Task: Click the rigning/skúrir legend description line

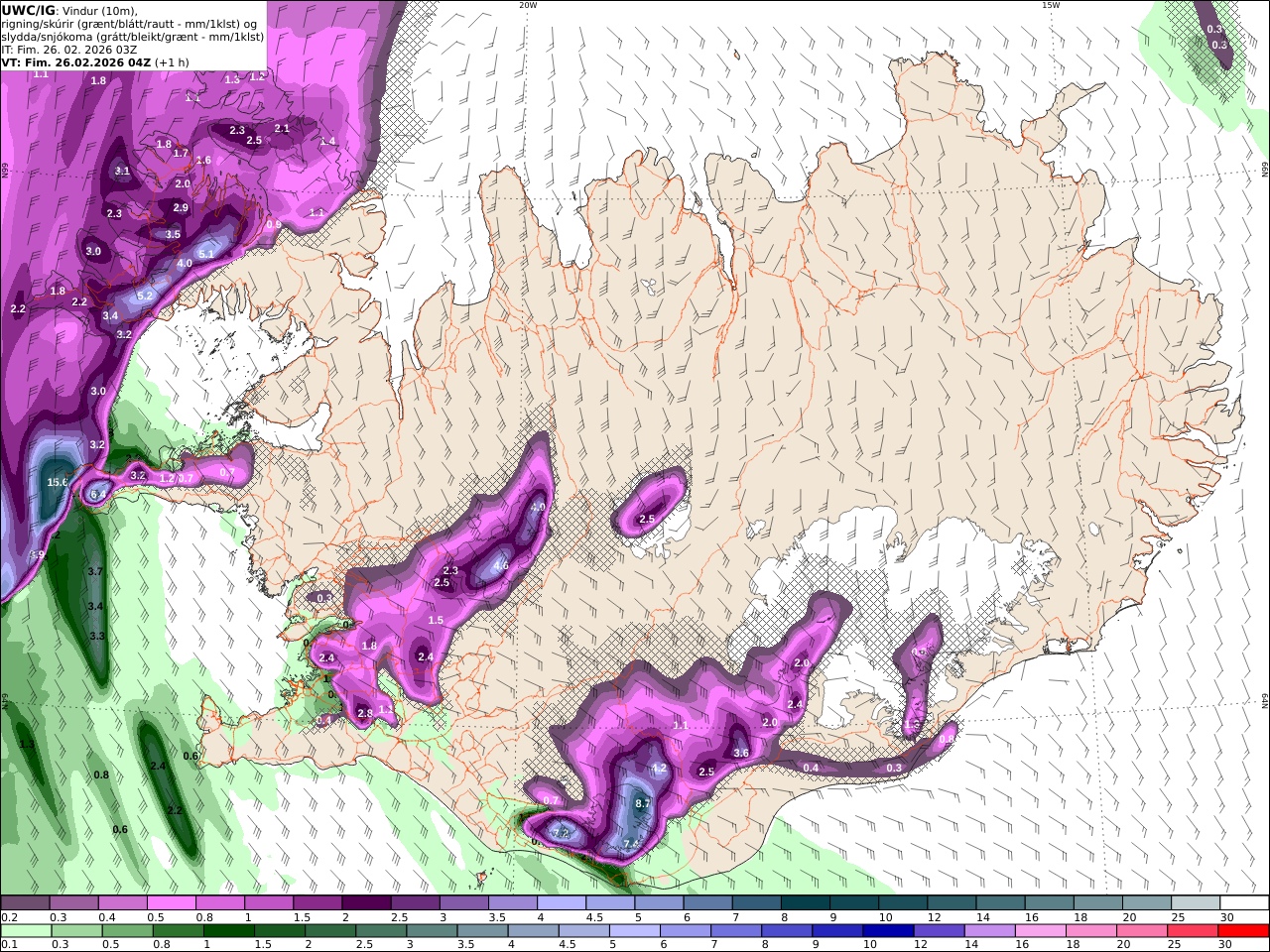Action: pyautogui.click(x=129, y=24)
